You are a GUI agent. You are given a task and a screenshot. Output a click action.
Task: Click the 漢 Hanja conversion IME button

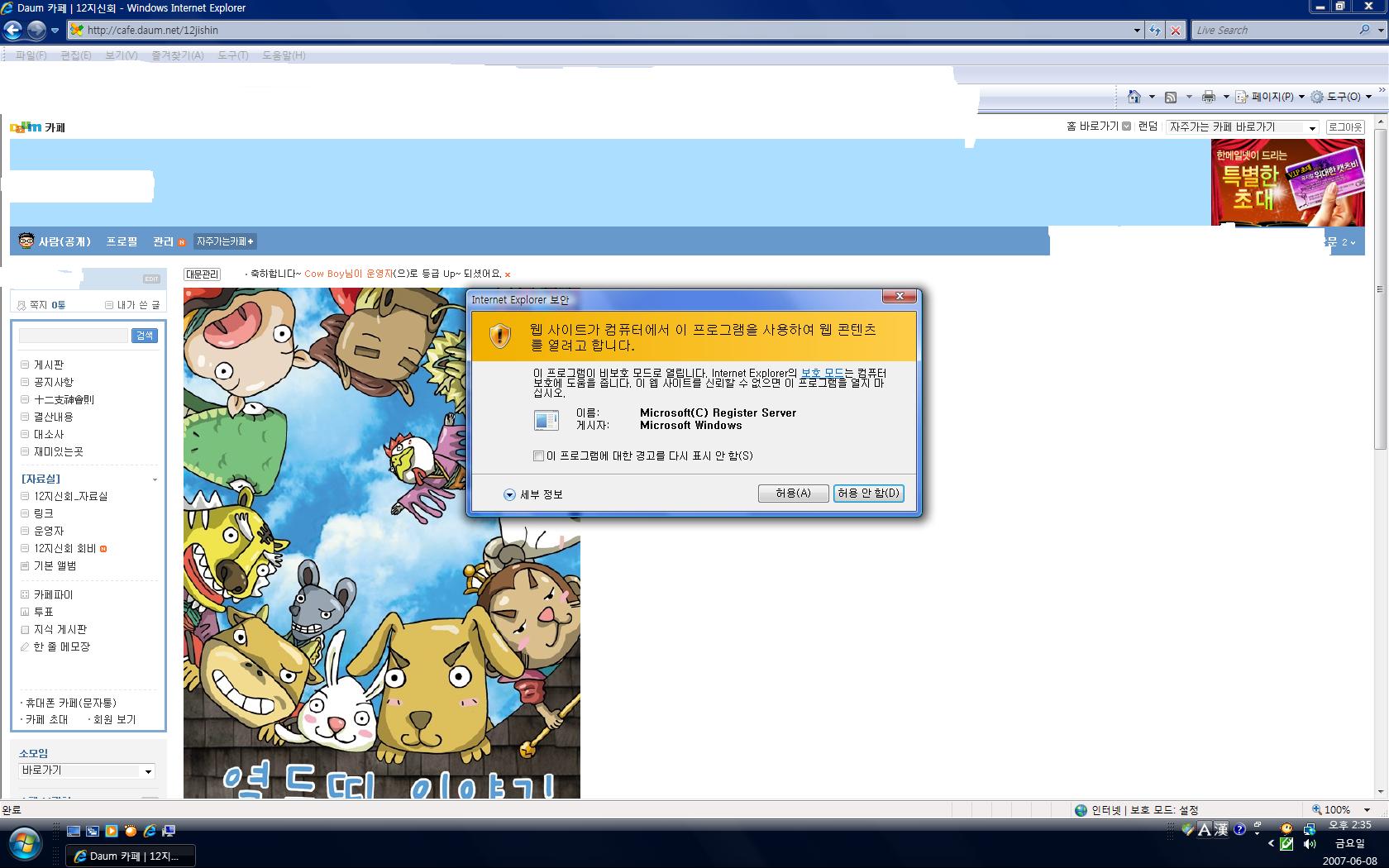click(1221, 829)
